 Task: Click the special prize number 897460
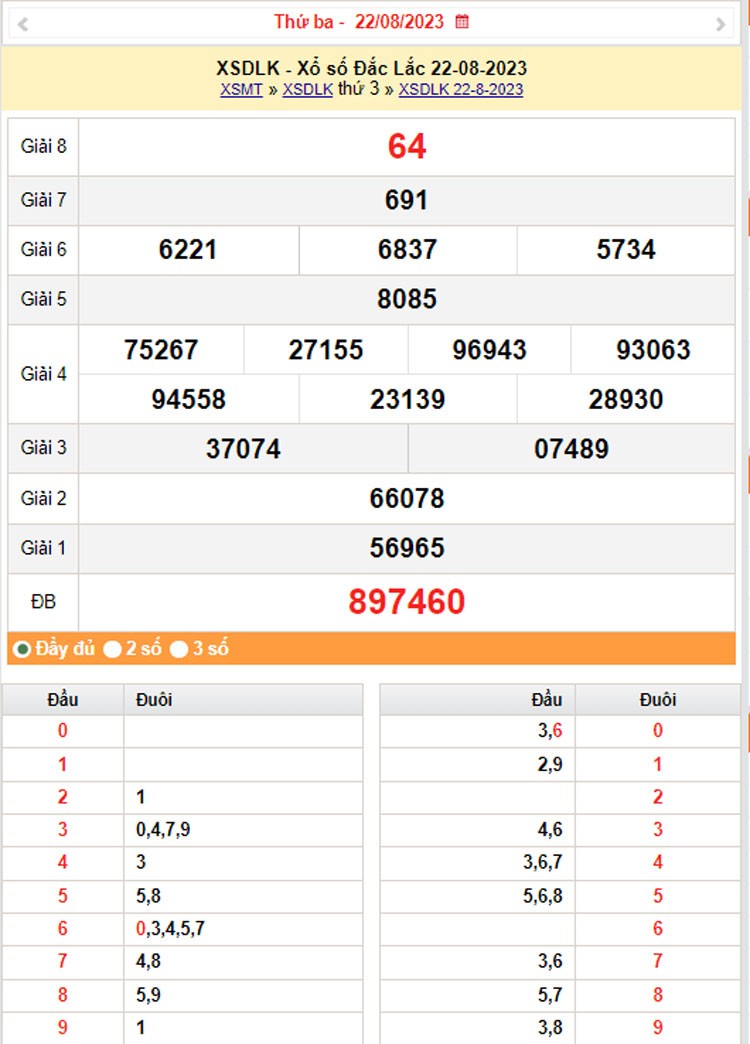407,602
